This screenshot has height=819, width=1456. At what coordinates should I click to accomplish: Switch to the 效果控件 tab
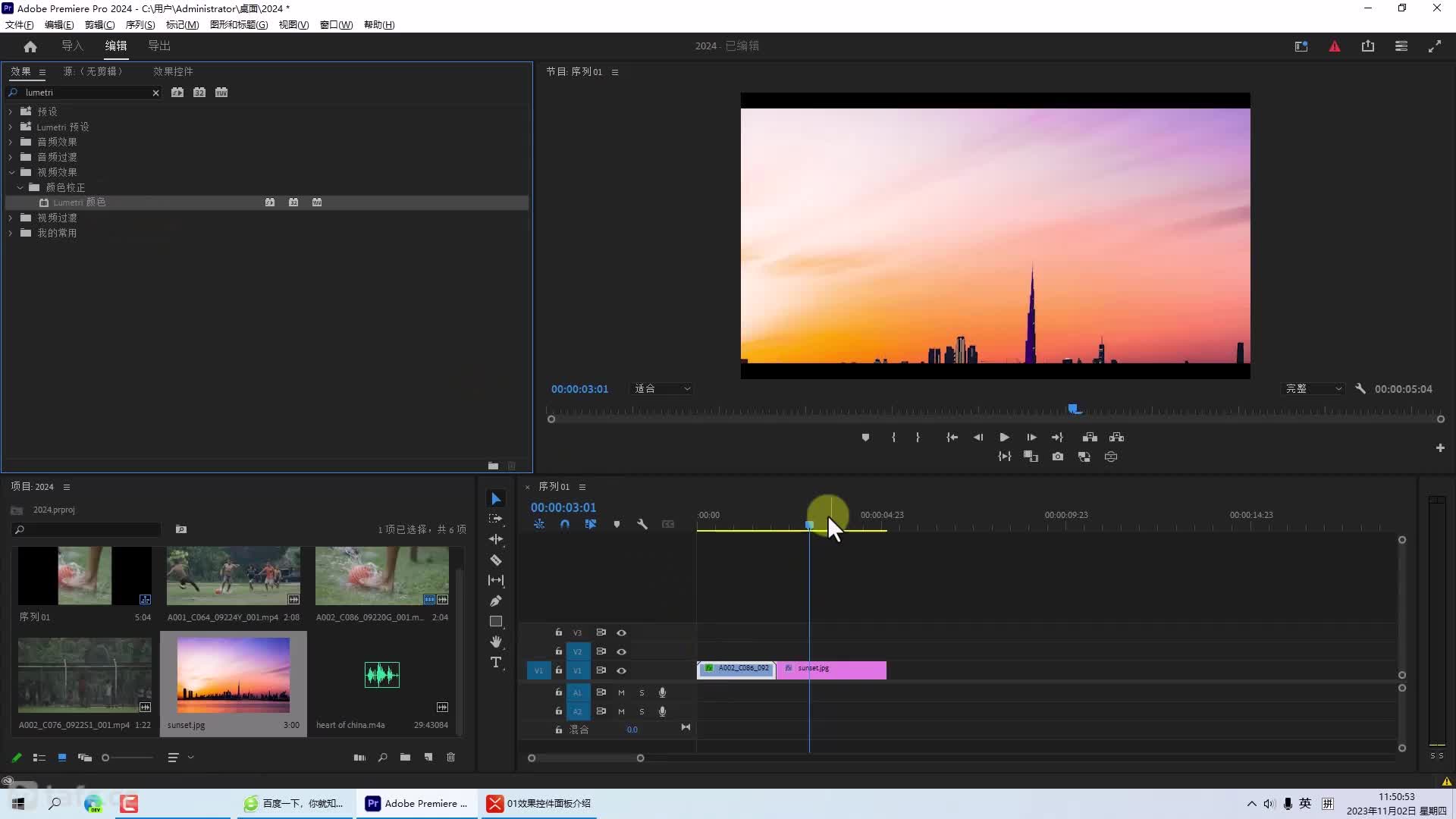tap(173, 71)
